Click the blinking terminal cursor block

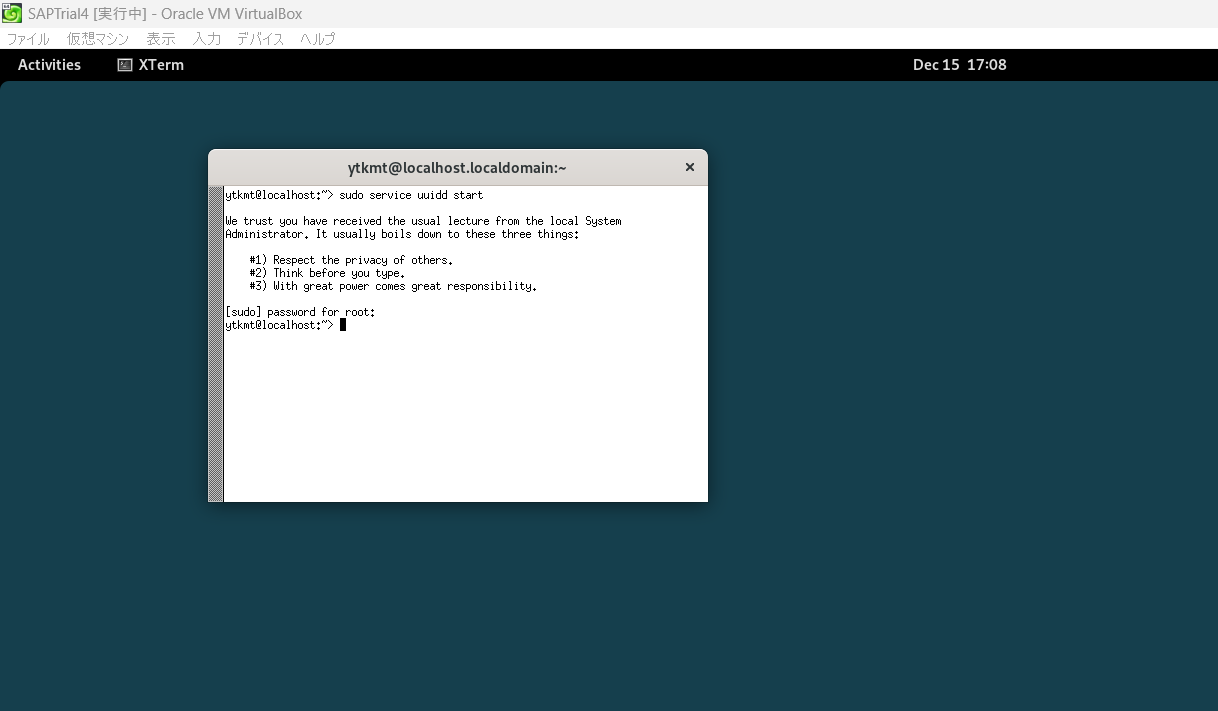click(342, 324)
